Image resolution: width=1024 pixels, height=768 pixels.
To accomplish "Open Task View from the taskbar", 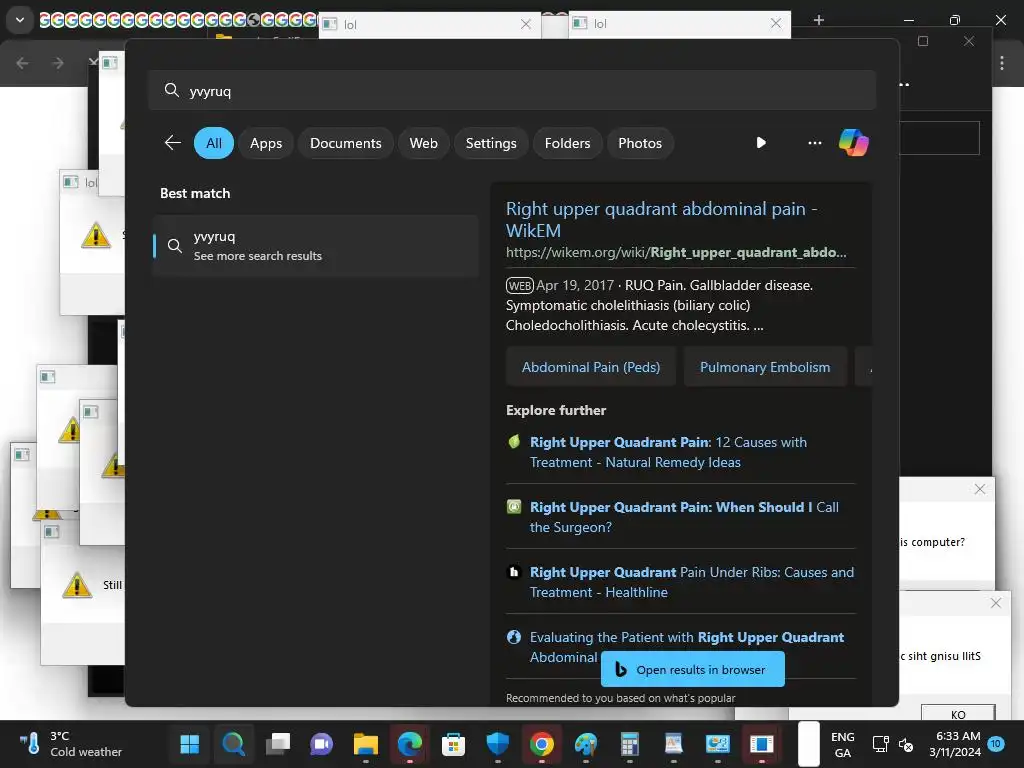I will click(x=278, y=744).
